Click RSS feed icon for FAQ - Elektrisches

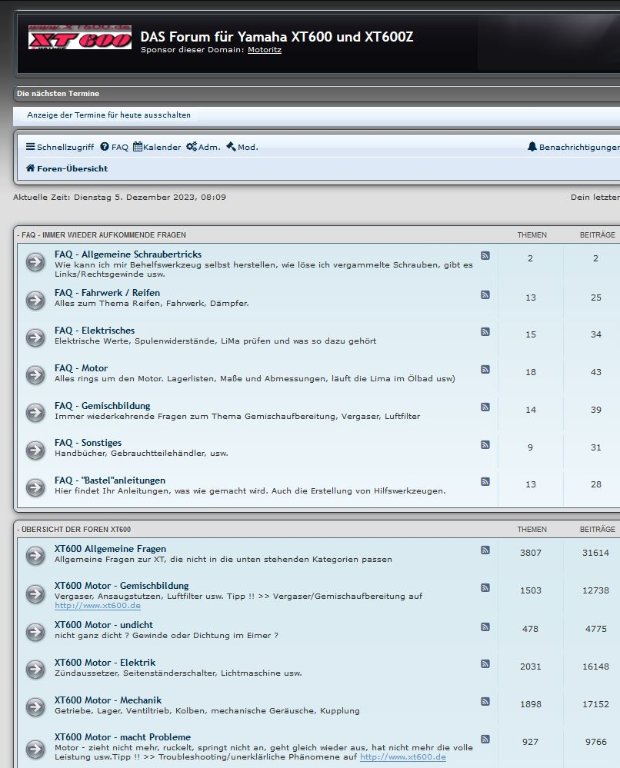pyautogui.click(x=485, y=332)
